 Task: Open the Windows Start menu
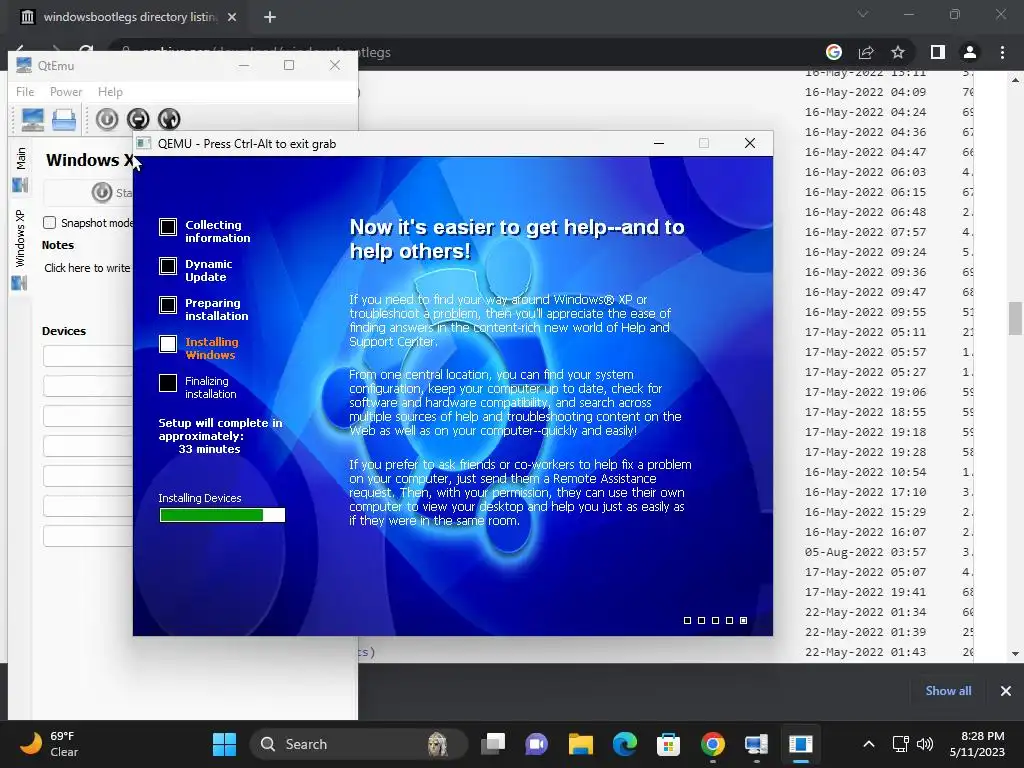[x=225, y=744]
